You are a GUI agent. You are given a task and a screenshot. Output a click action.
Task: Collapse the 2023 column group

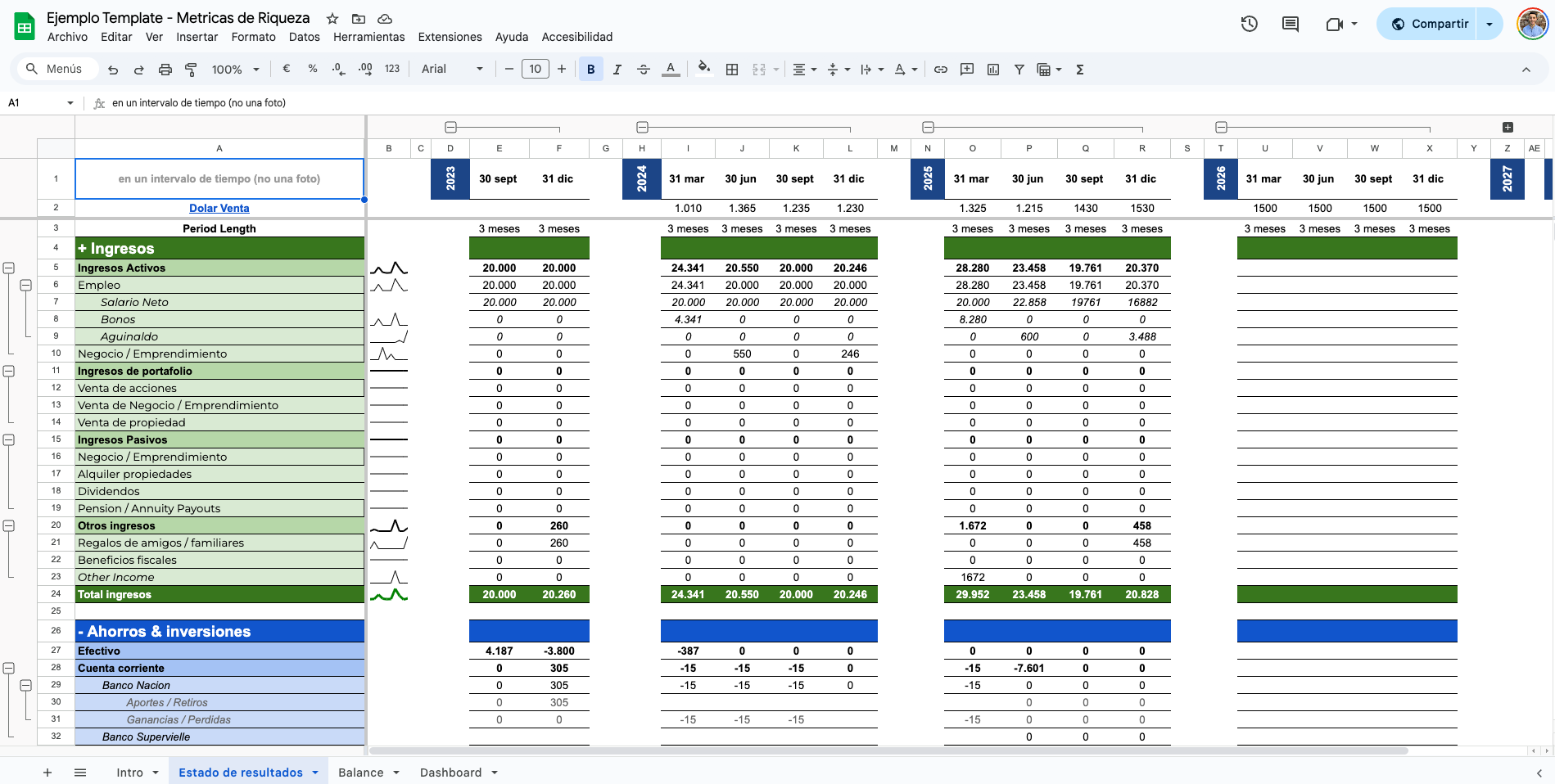450,127
